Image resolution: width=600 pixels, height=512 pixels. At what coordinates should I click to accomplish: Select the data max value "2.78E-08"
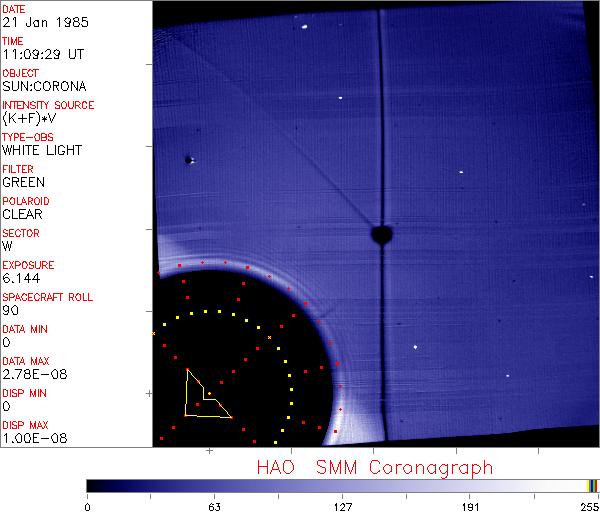pyautogui.click(x=35, y=374)
